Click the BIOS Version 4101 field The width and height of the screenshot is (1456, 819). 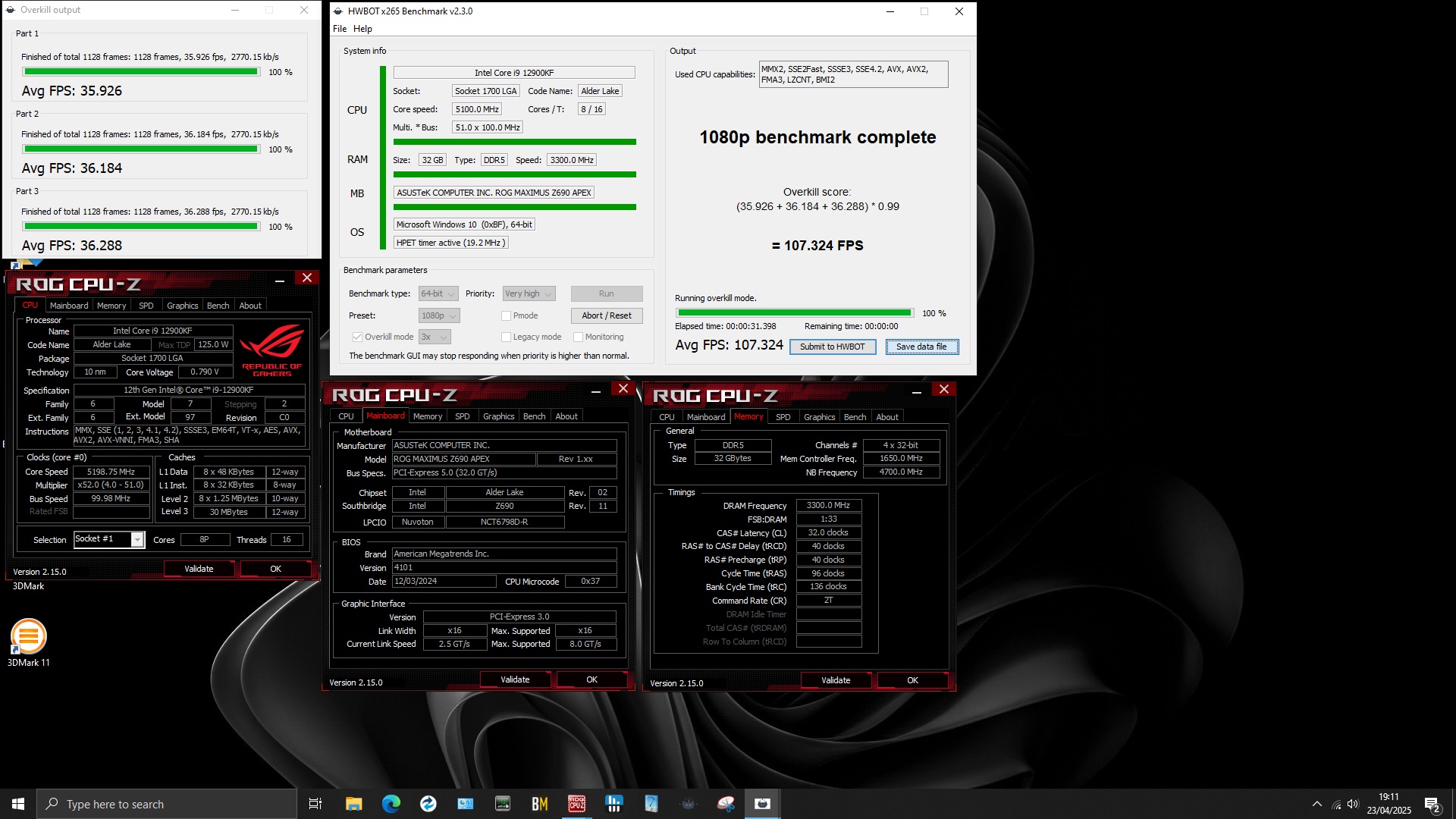(504, 568)
